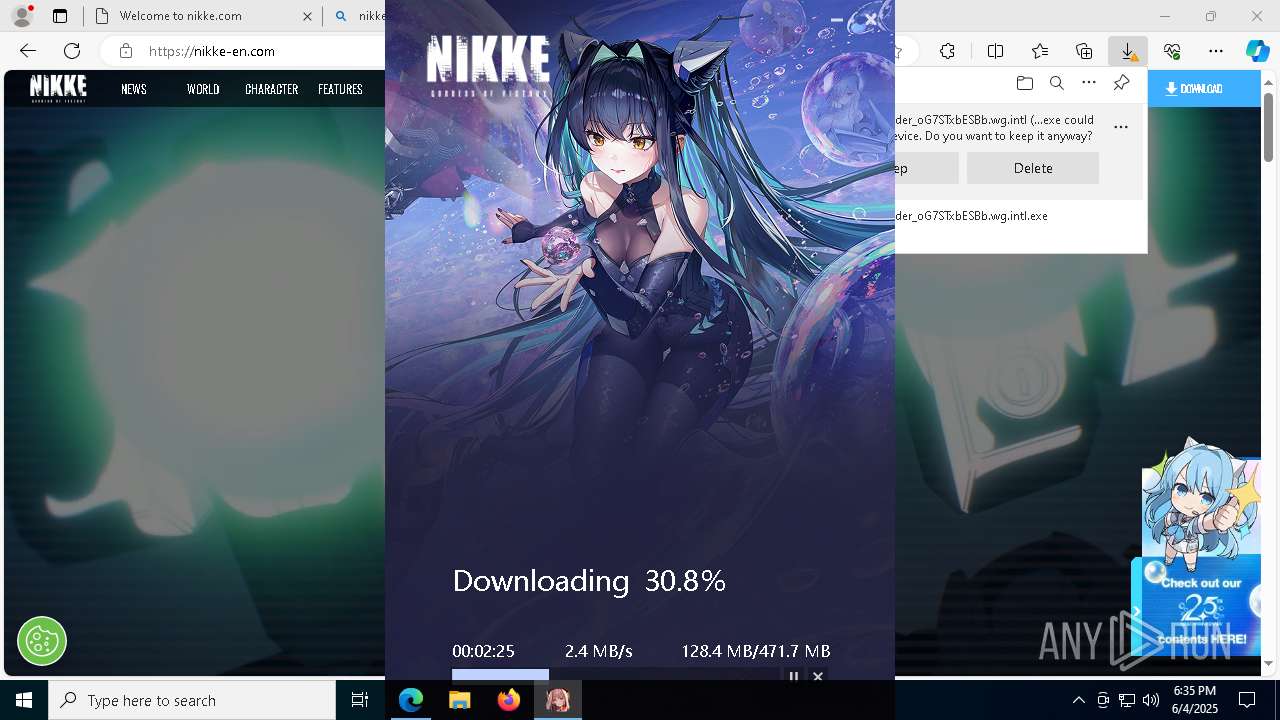Viewport: 1280px width, 720px height.
Task: Minimize the NIKKE launcher window
Action: click(837, 19)
